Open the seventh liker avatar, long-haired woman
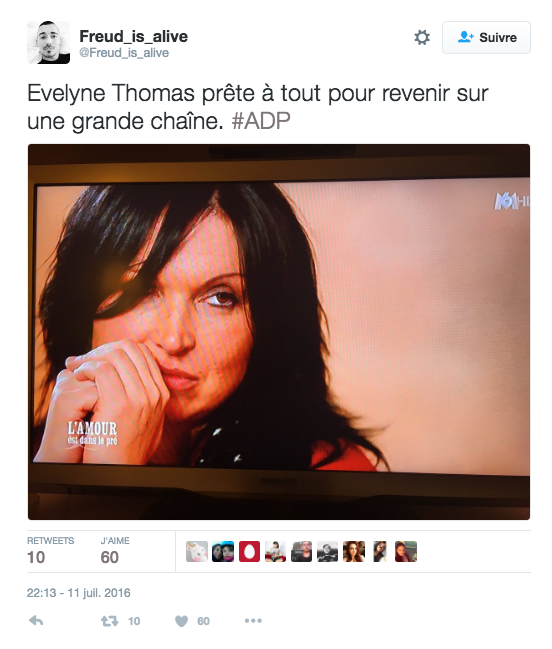Image resolution: width=552 pixels, height=649 pixels. point(354,551)
